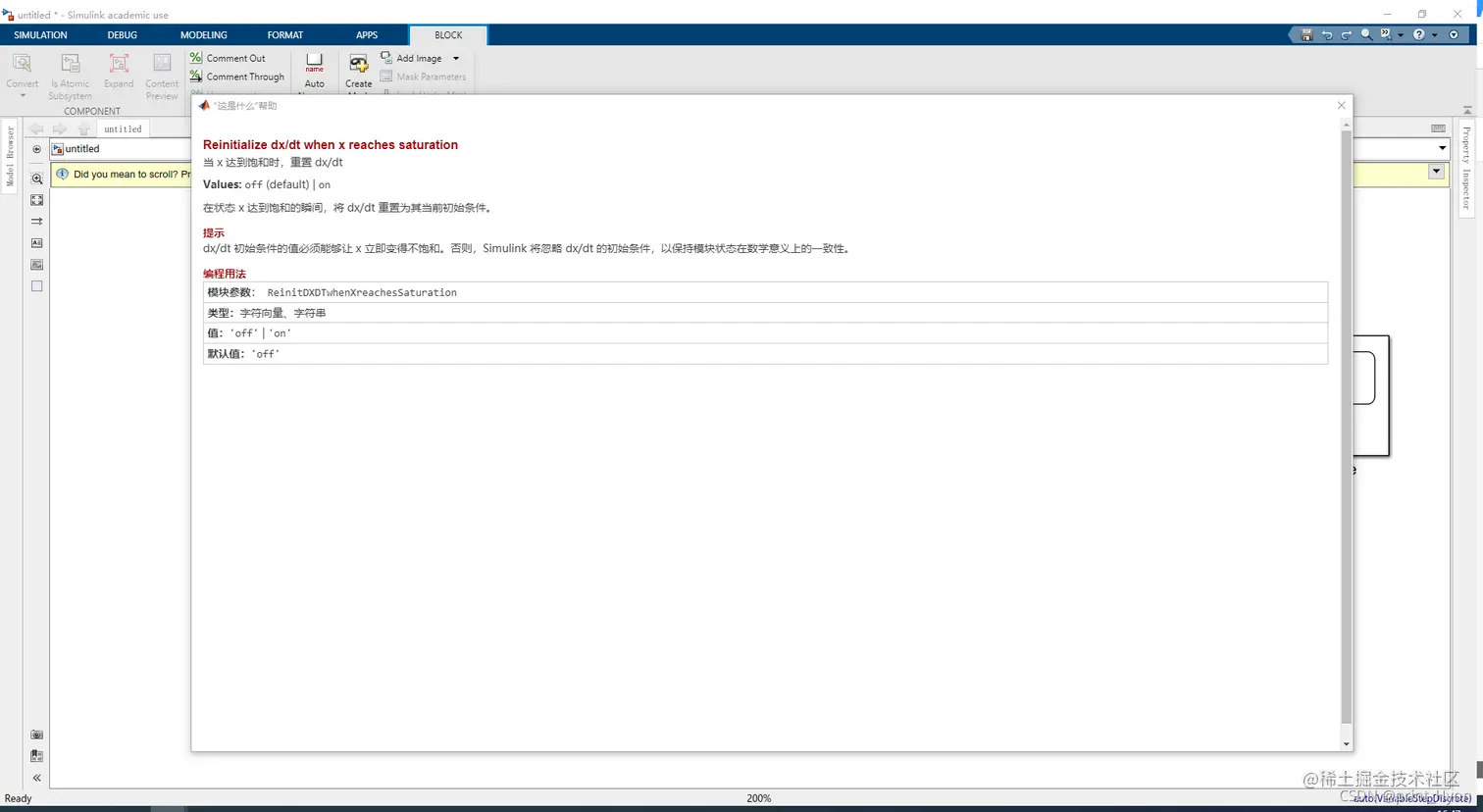This screenshot has height=812, width=1483.
Task: Click the Help question mark icon
Action: (1419, 34)
